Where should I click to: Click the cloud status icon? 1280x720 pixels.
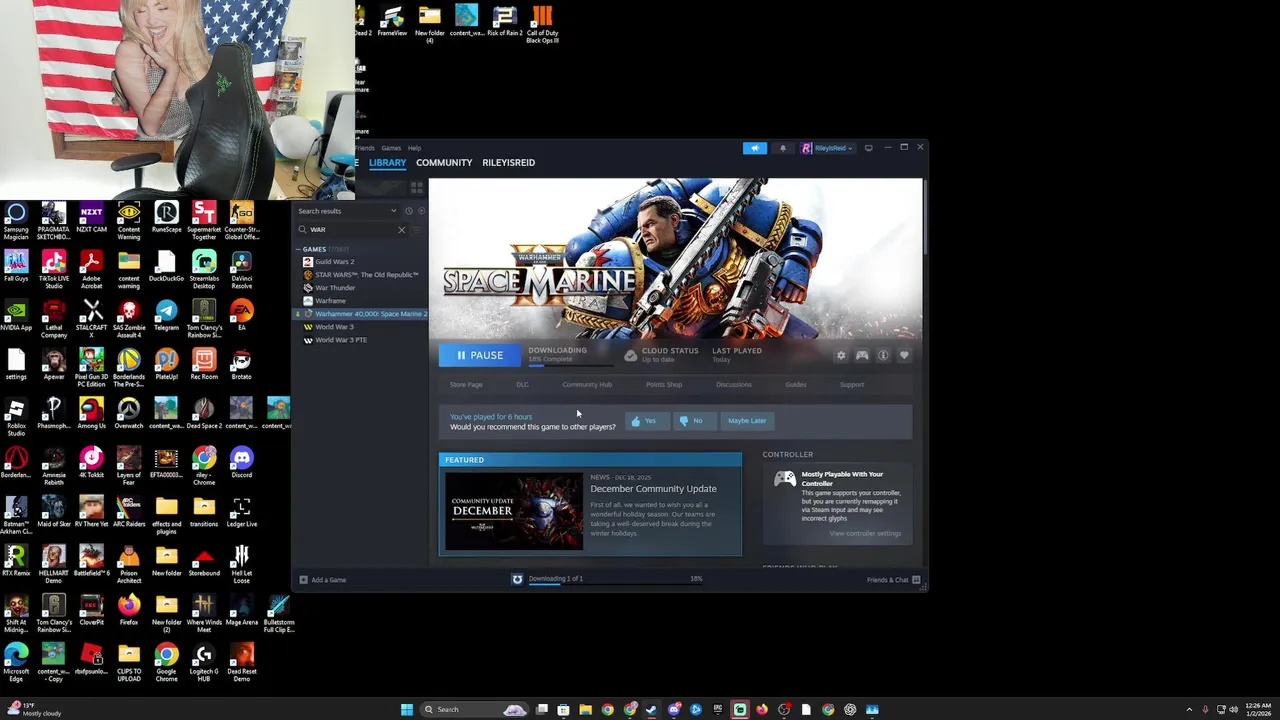click(631, 355)
